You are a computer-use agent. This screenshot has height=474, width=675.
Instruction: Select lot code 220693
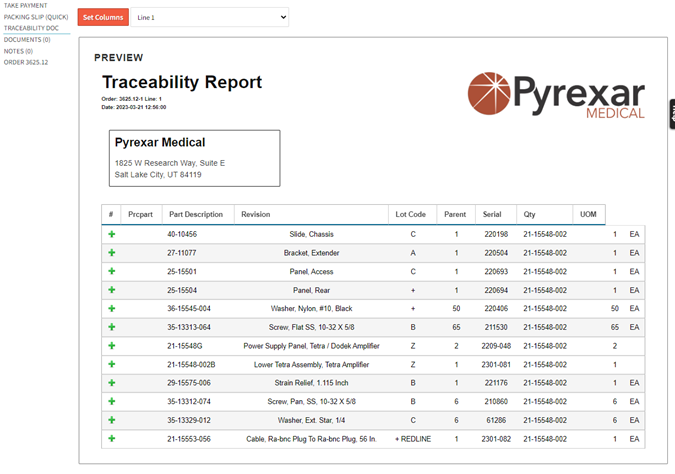(x=496, y=272)
